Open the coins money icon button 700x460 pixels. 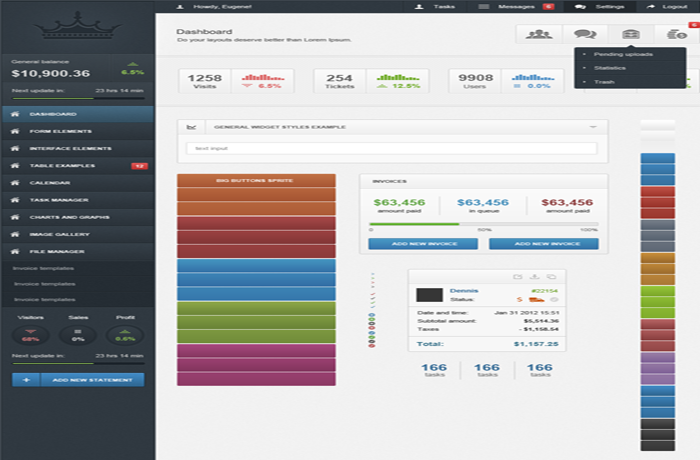point(677,34)
